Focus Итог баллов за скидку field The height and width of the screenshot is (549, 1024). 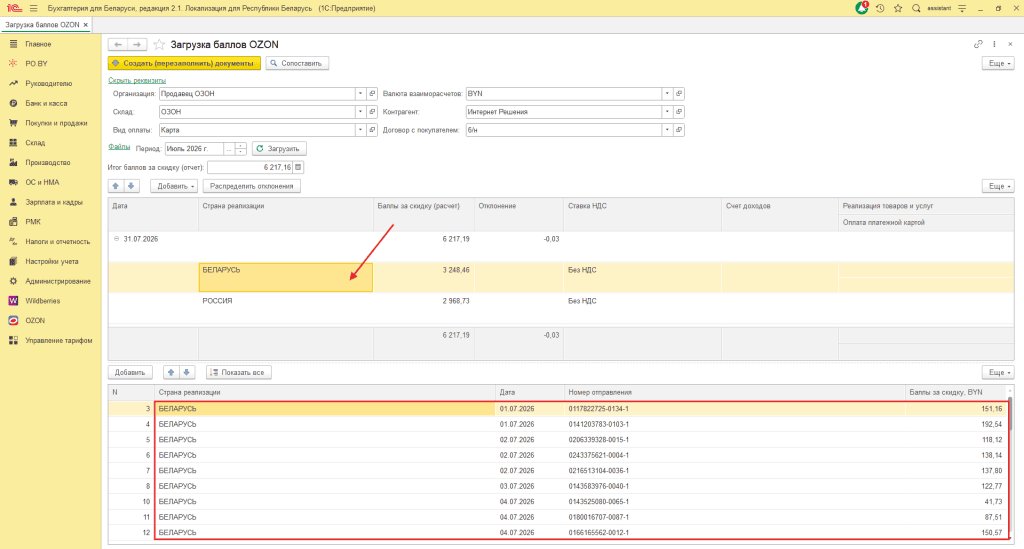point(250,167)
